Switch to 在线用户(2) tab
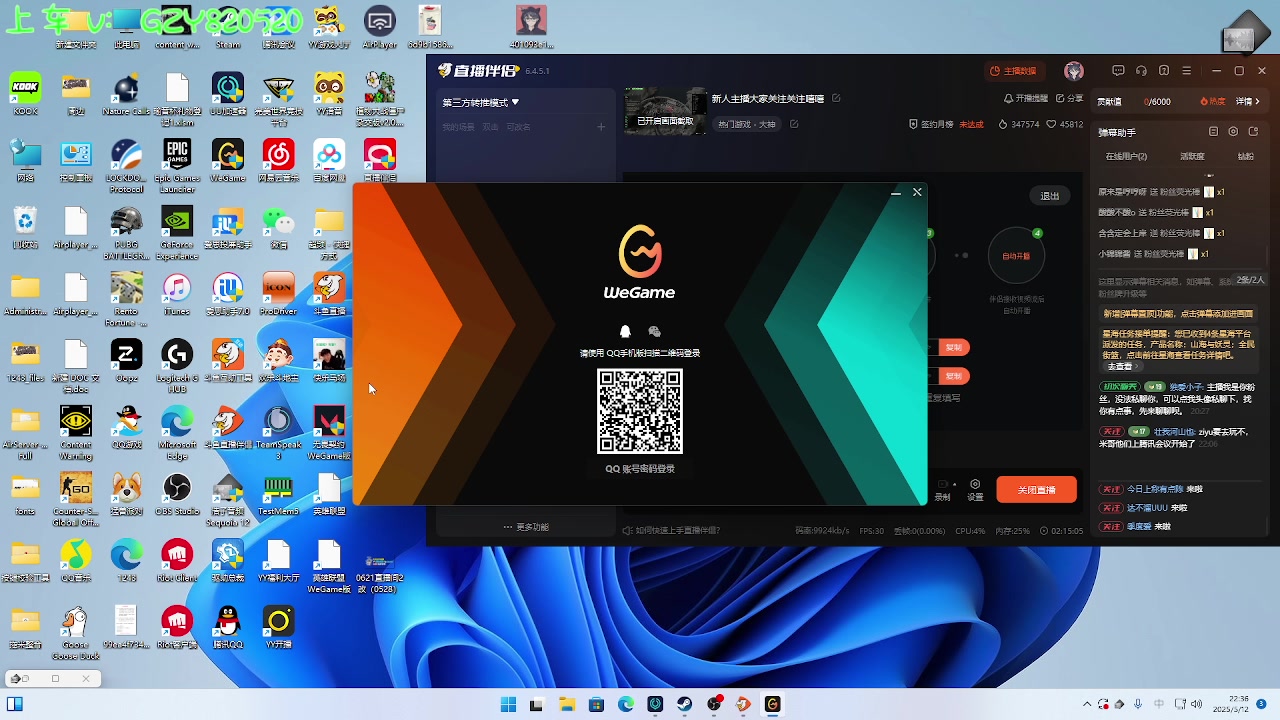Screen dimensions: 1280x720 tap(1126, 157)
